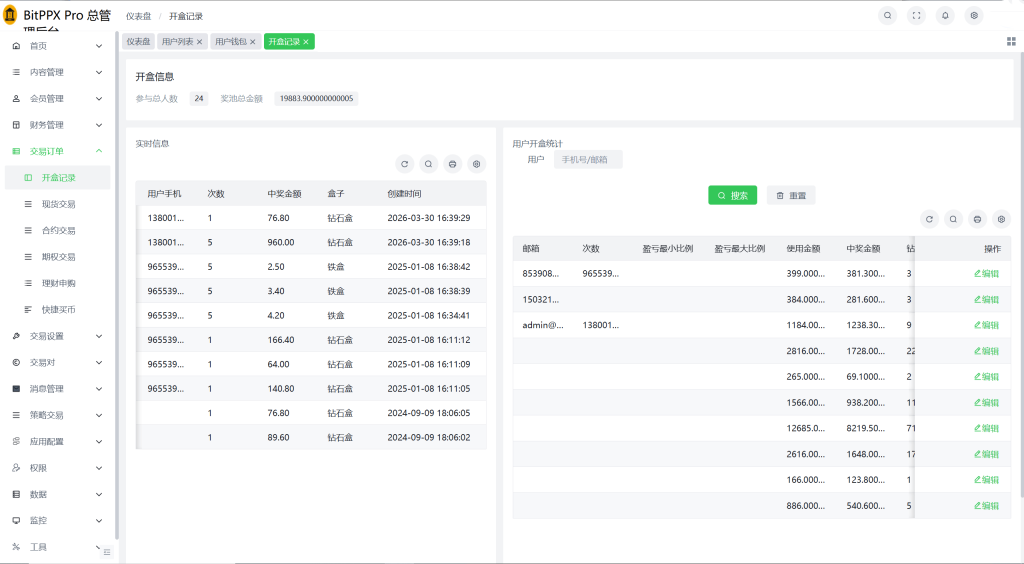This screenshot has height=564, width=1024.
Task: Click the 工具 tools icon in sidebar
Action: click(x=16, y=547)
